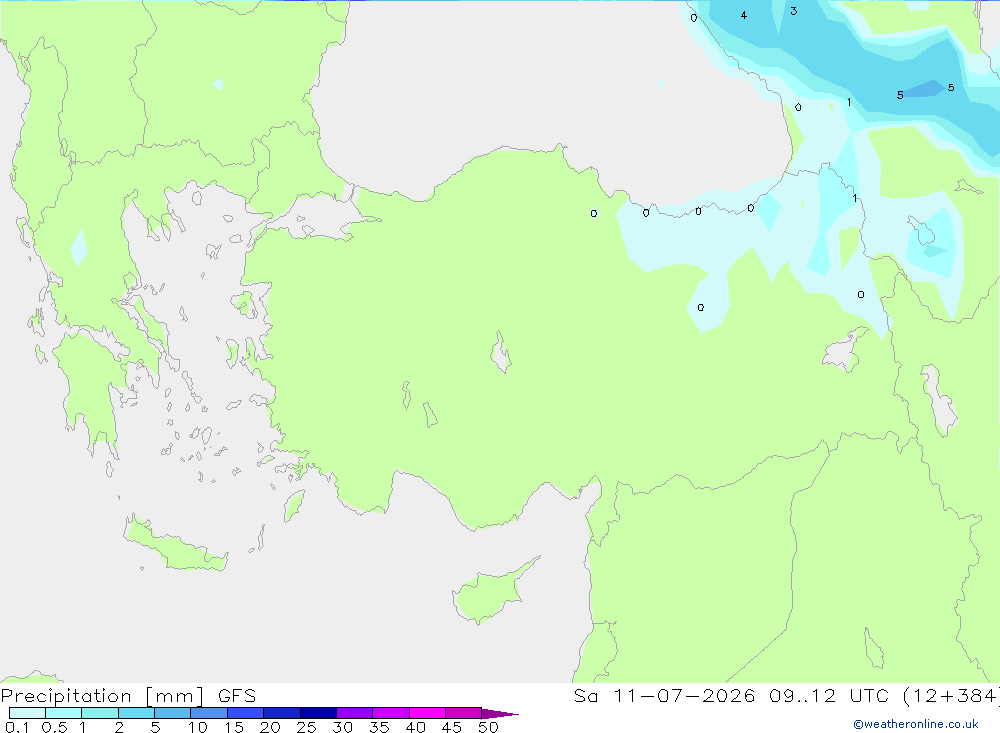Pick the legend swatch between 10 and 15
Screen dimensions: 1000x733
[x=209, y=713]
